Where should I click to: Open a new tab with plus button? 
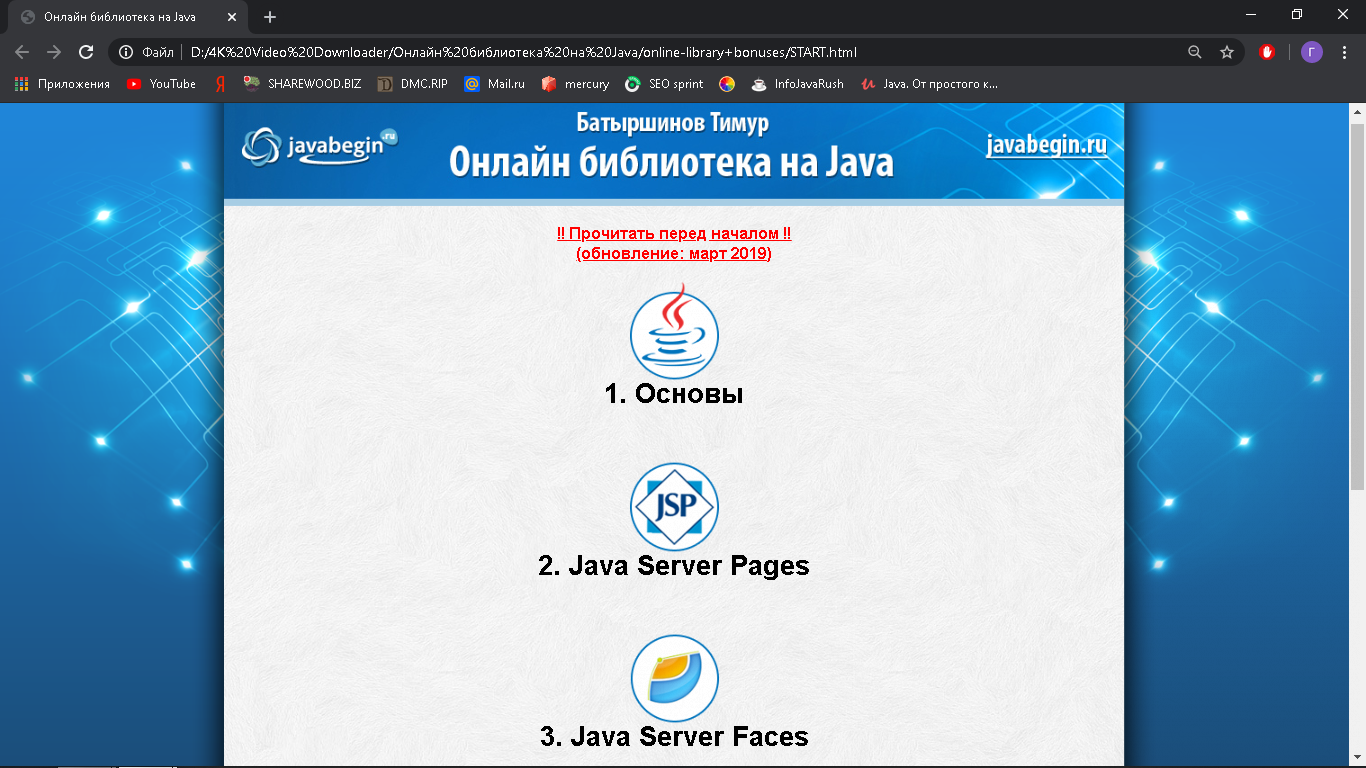coord(269,17)
